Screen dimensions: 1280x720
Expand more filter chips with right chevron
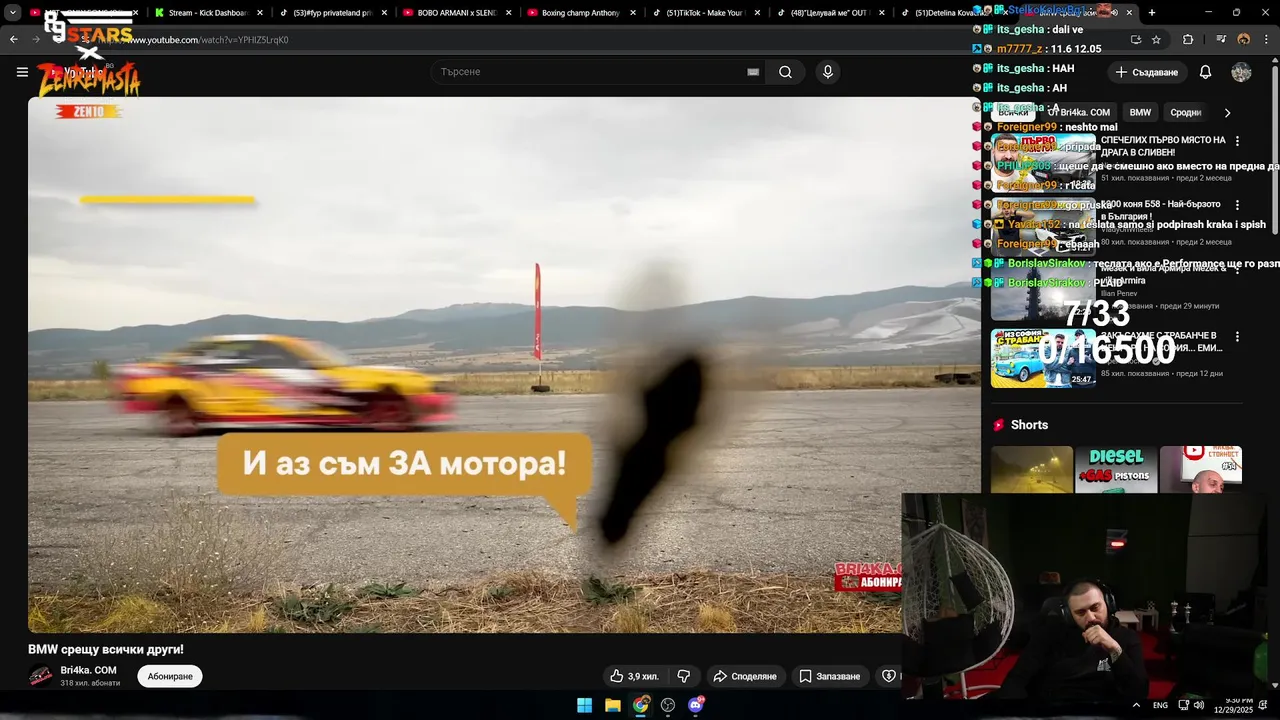tap(1227, 113)
